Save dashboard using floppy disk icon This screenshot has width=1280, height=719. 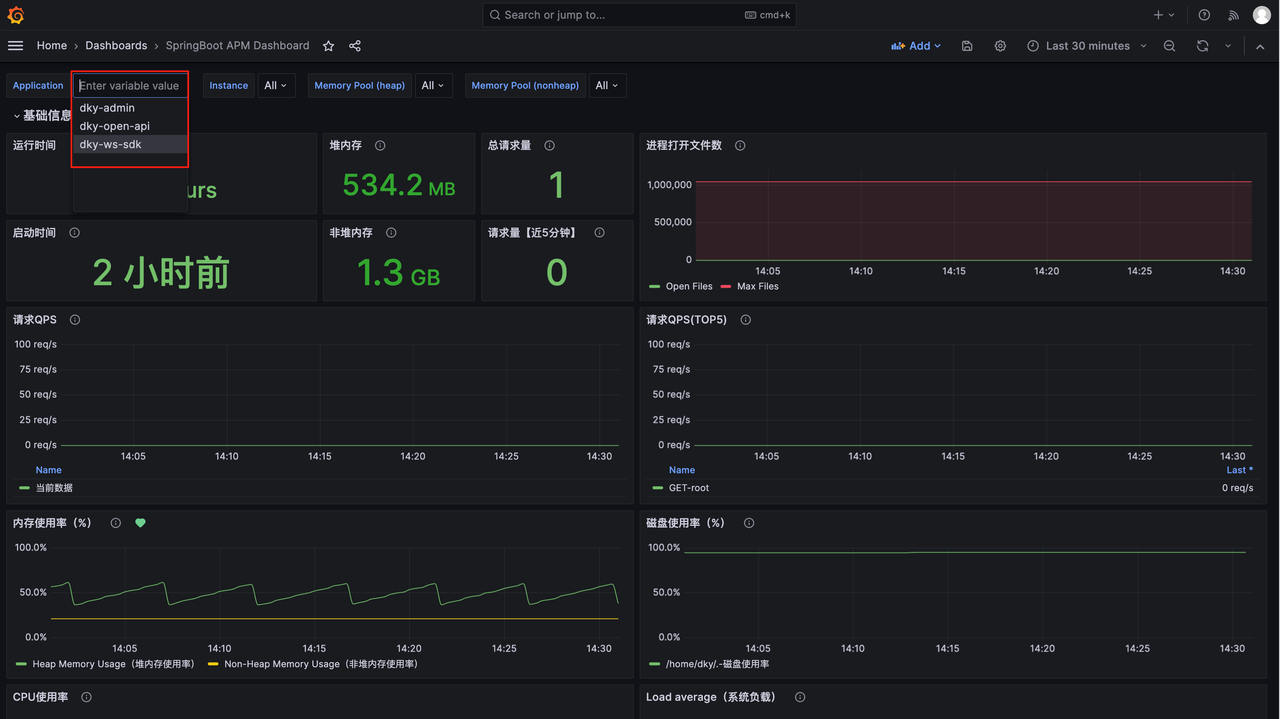(x=967, y=46)
